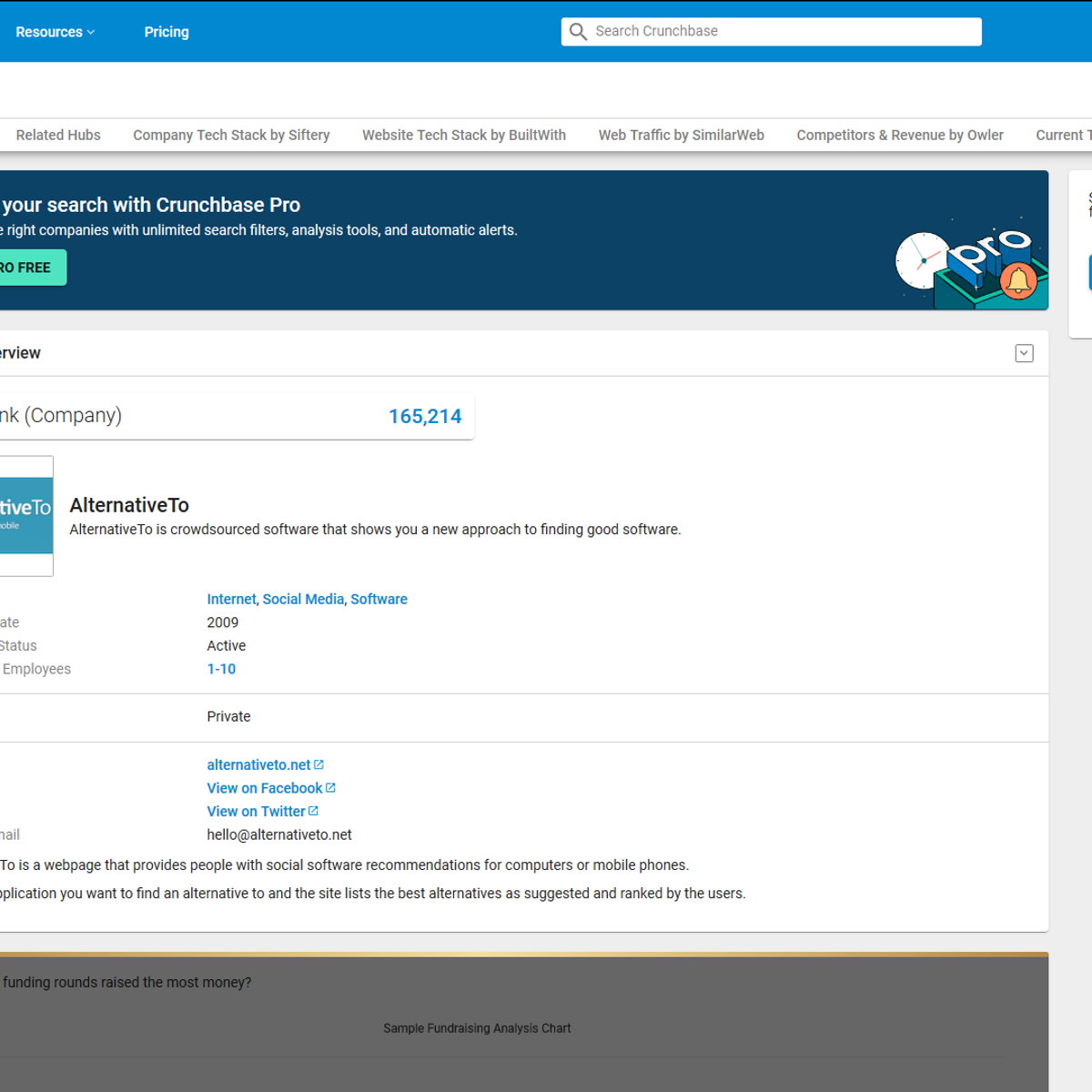The width and height of the screenshot is (1092, 1092).
Task: Select Company Tech Stack by Siftery tab
Action: 231,135
